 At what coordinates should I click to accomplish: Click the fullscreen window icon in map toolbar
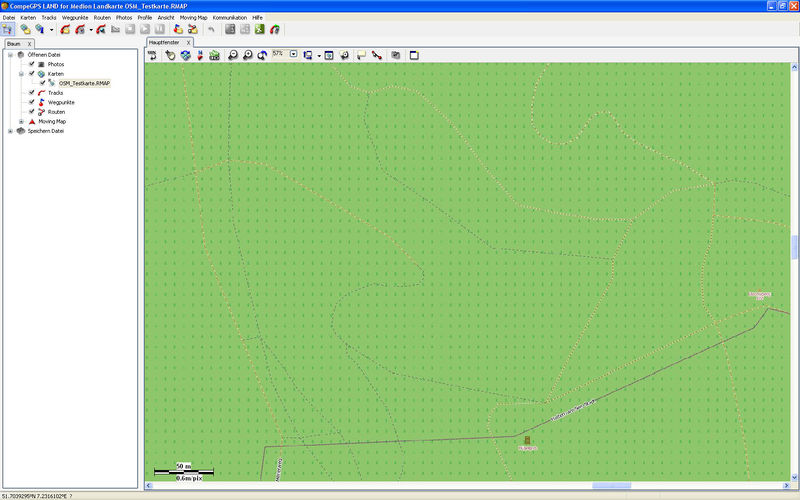coord(413,55)
